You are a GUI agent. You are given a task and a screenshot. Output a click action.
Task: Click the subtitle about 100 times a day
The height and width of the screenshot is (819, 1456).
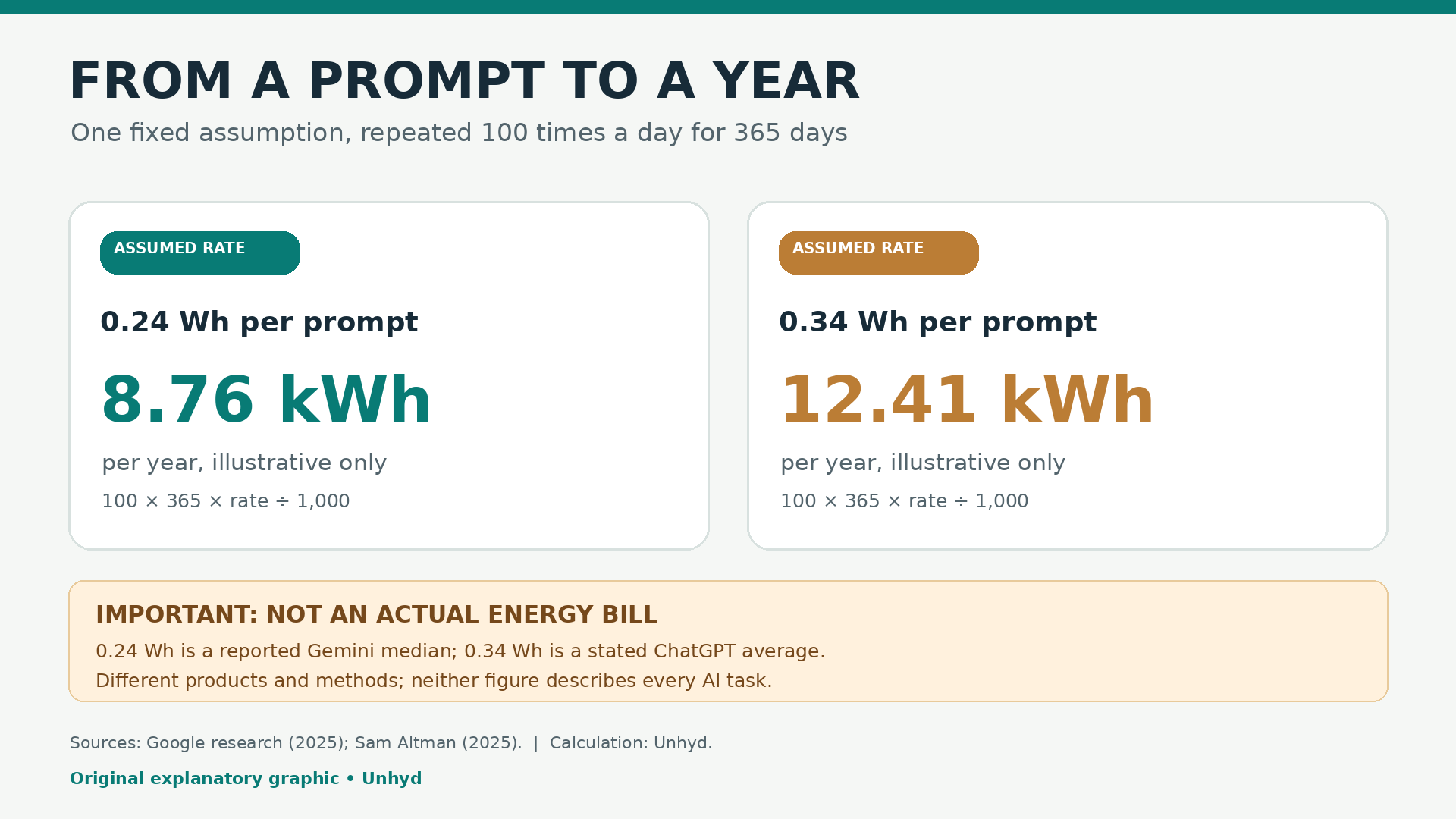click(x=459, y=133)
